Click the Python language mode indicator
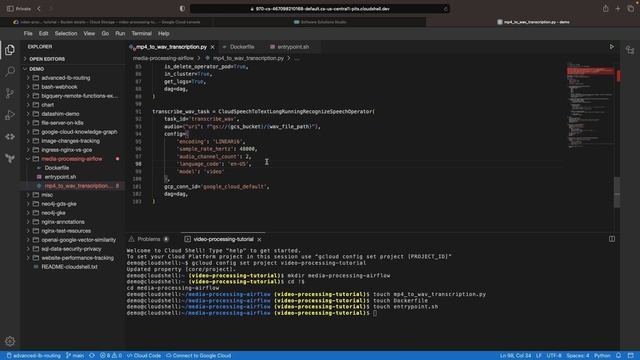Screen dimensions: 640x360 602,356
